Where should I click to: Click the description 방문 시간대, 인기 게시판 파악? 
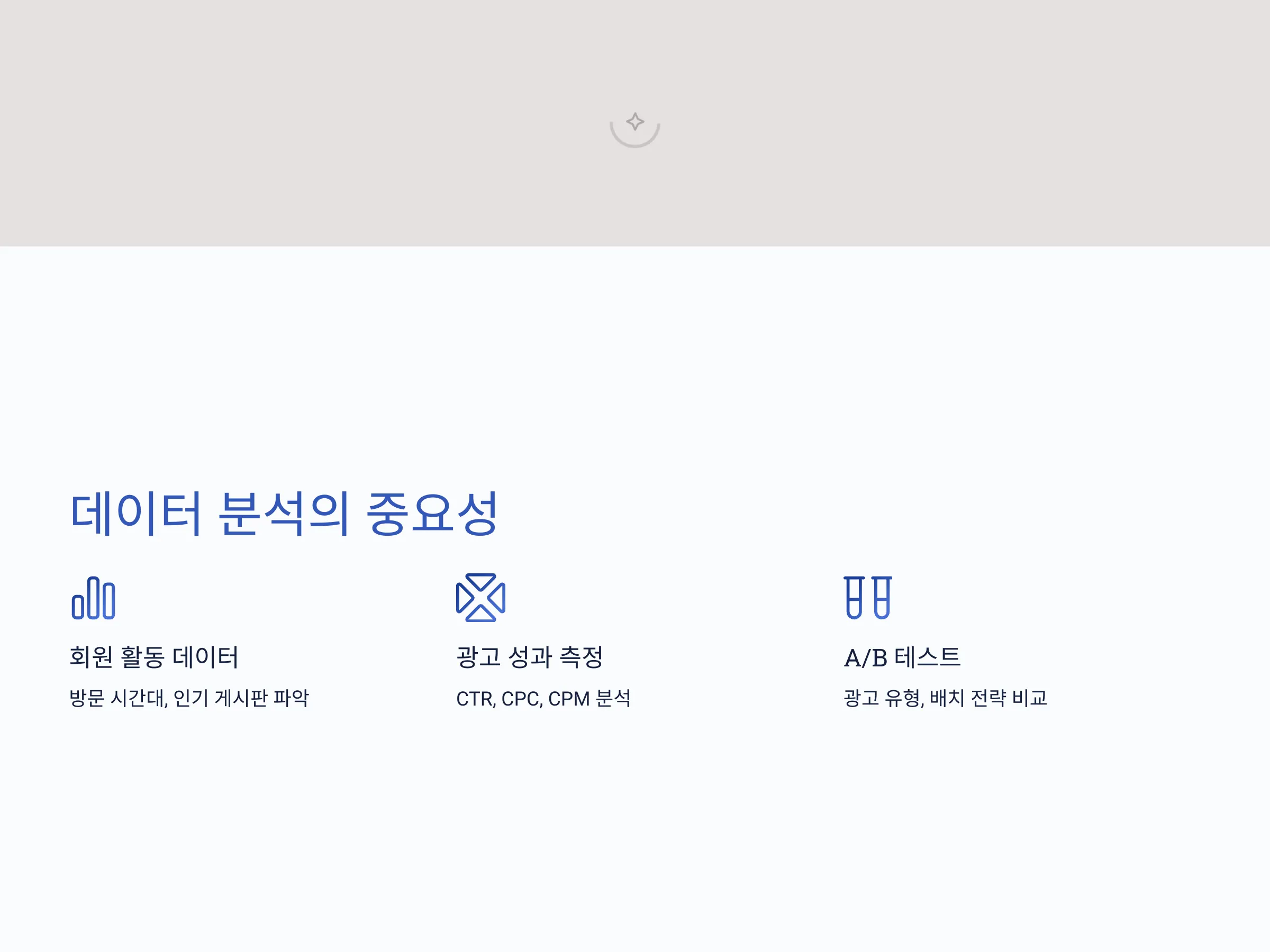(x=189, y=698)
